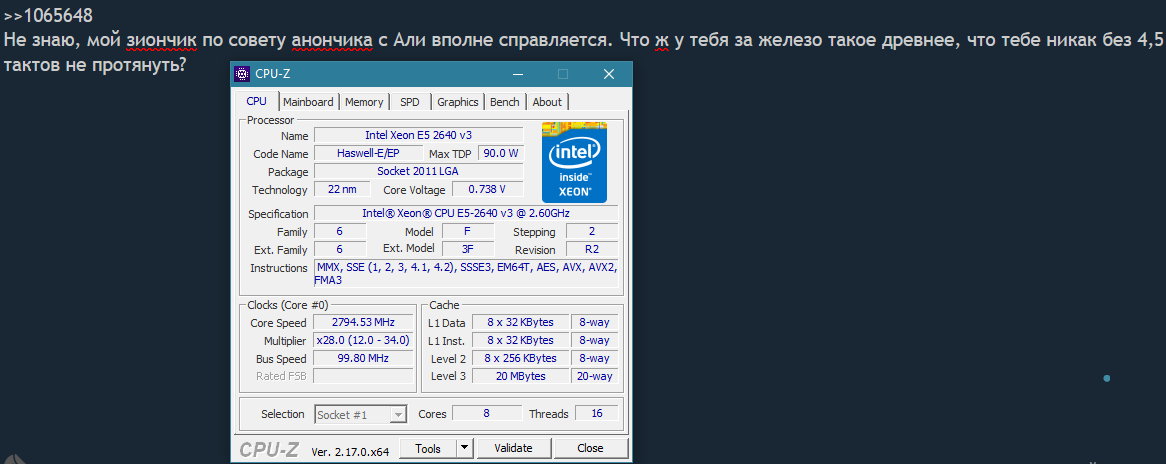This screenshot has height=464, width=1166.
Task: Click the Core Speed value 2794.53 MHz
Action: 363,322
